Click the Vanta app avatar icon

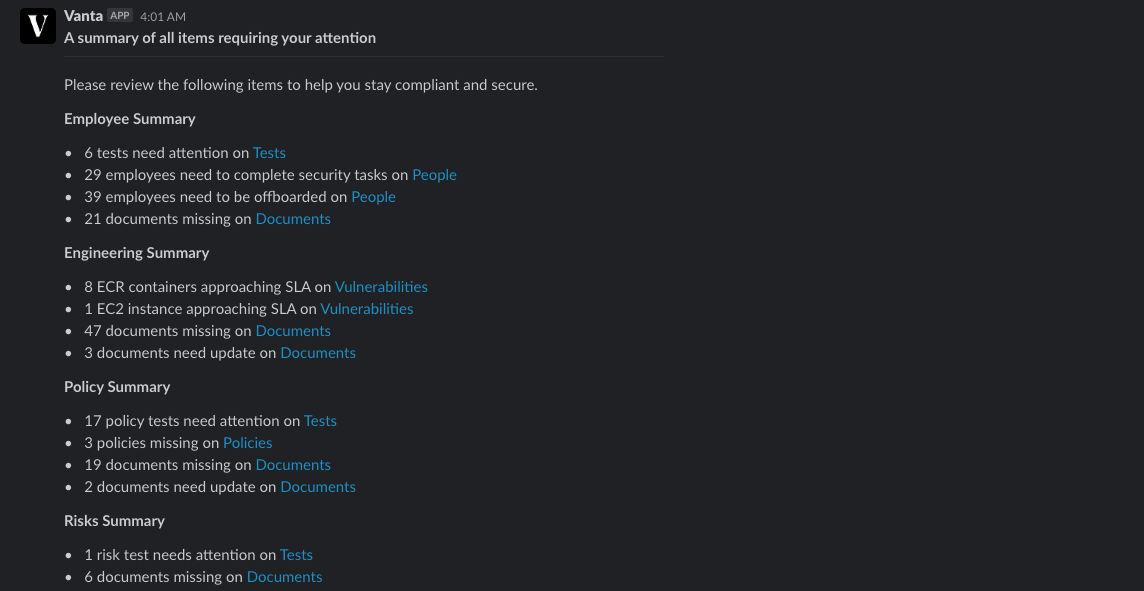point(38,26)
